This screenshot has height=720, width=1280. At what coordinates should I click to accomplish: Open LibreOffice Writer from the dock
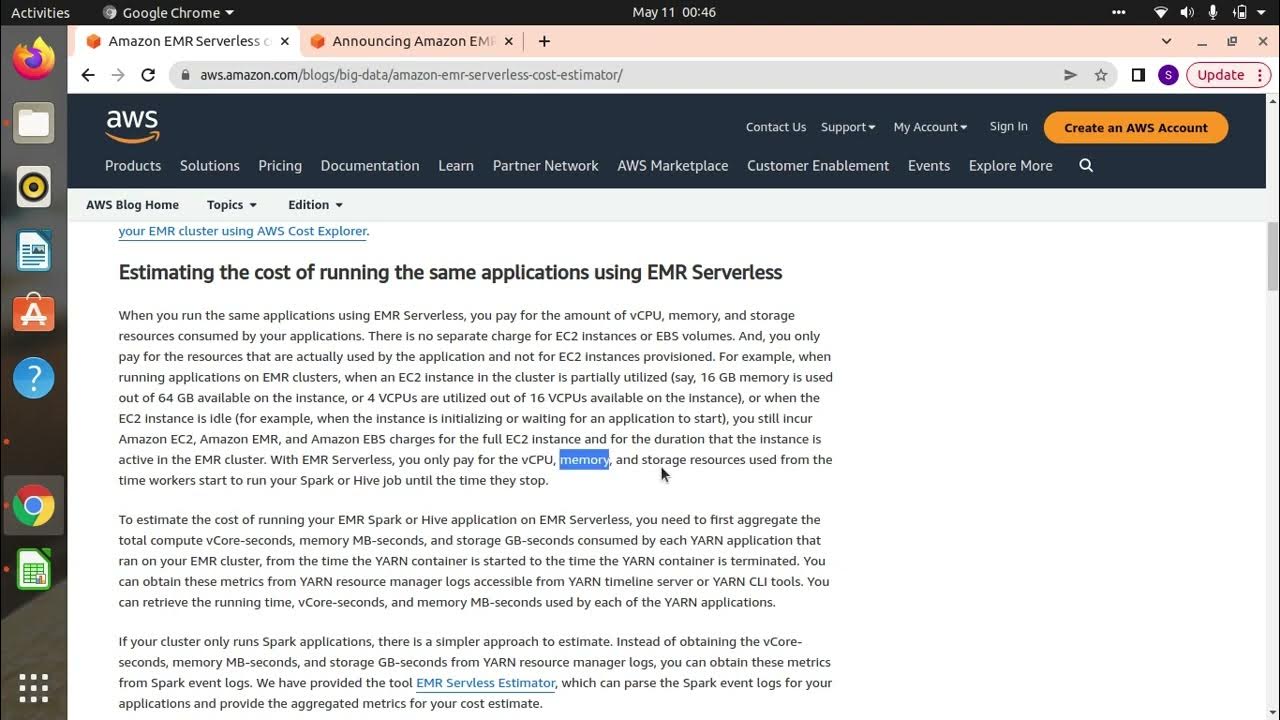(x=33, y=251)
